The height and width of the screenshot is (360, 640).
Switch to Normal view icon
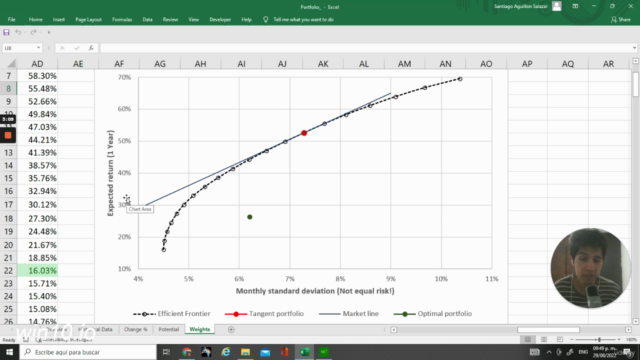tap(528, 340)
